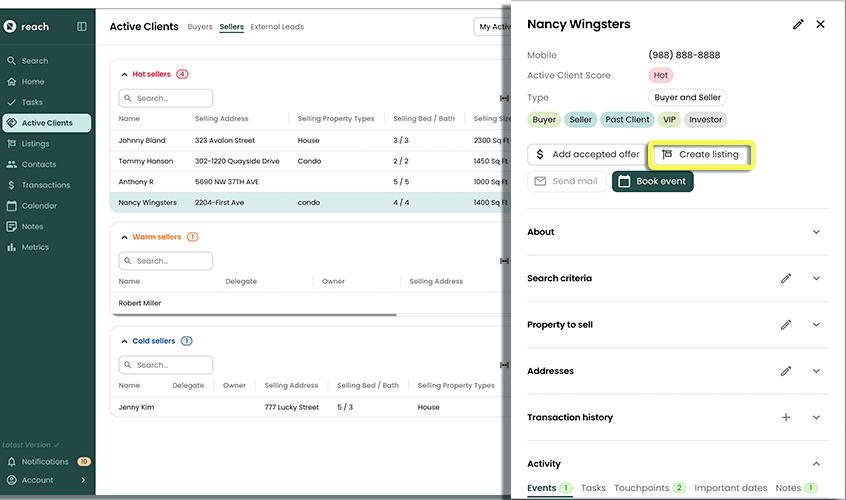Image resolution: width=846 pixels, height=500 pixels.
Task: Click the Book event button
Action: tap(651, 182)
